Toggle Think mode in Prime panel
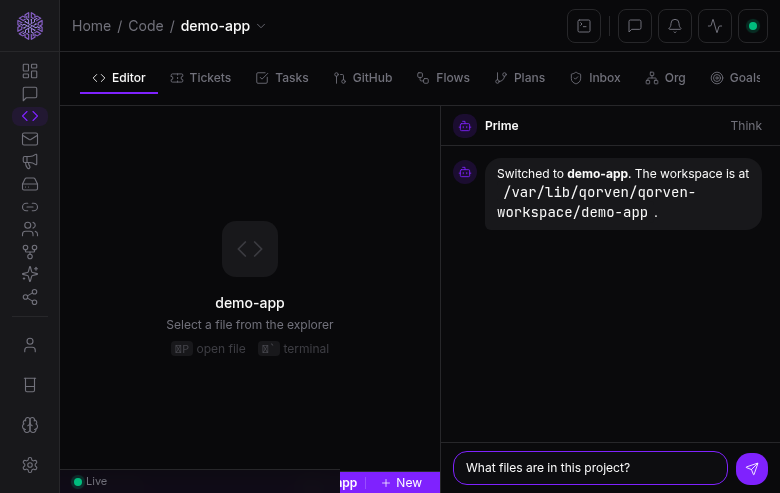This screenshot has width=780, height=493. (x=746, y=126)
